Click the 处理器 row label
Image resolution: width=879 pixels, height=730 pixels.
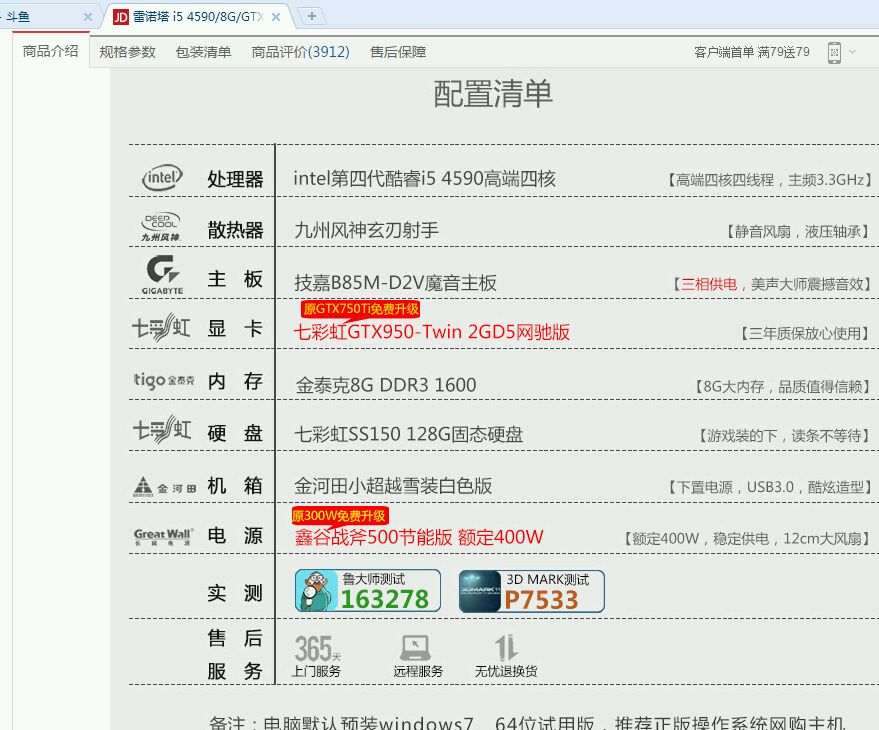tap(235, 179)
